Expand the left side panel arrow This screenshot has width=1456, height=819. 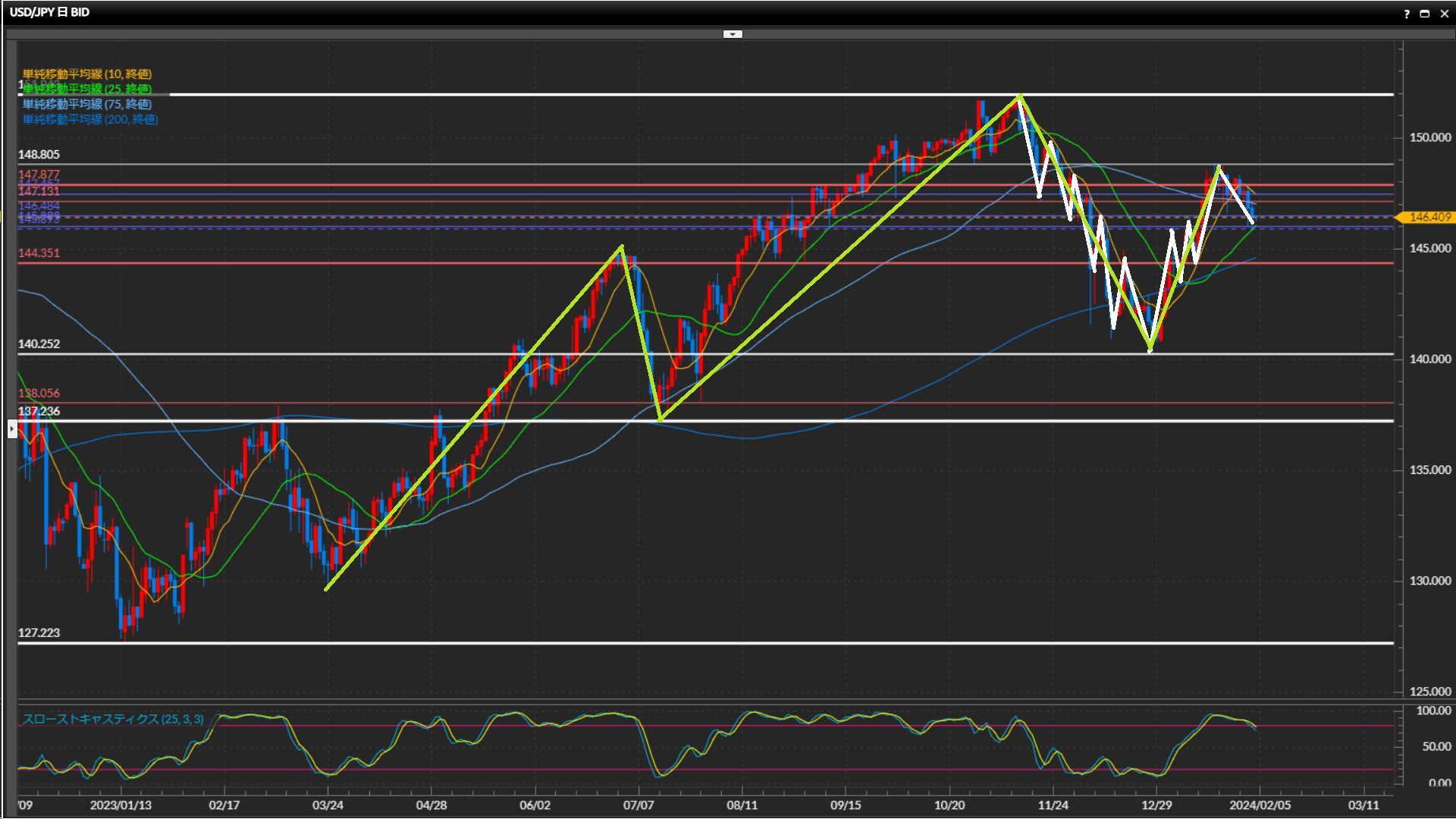pyautogui.click(x=12, y=429)
